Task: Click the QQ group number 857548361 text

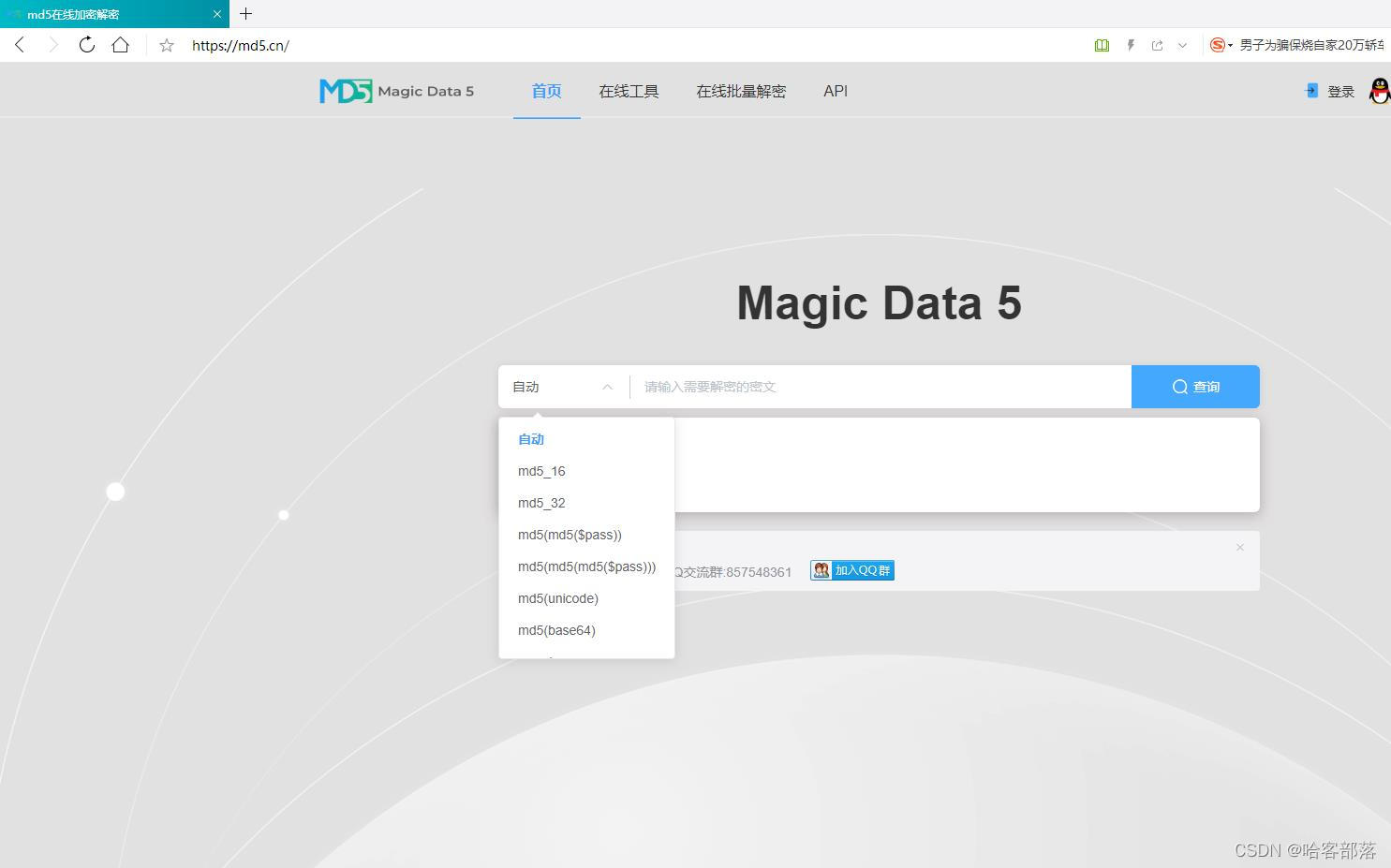Action: 759,572
